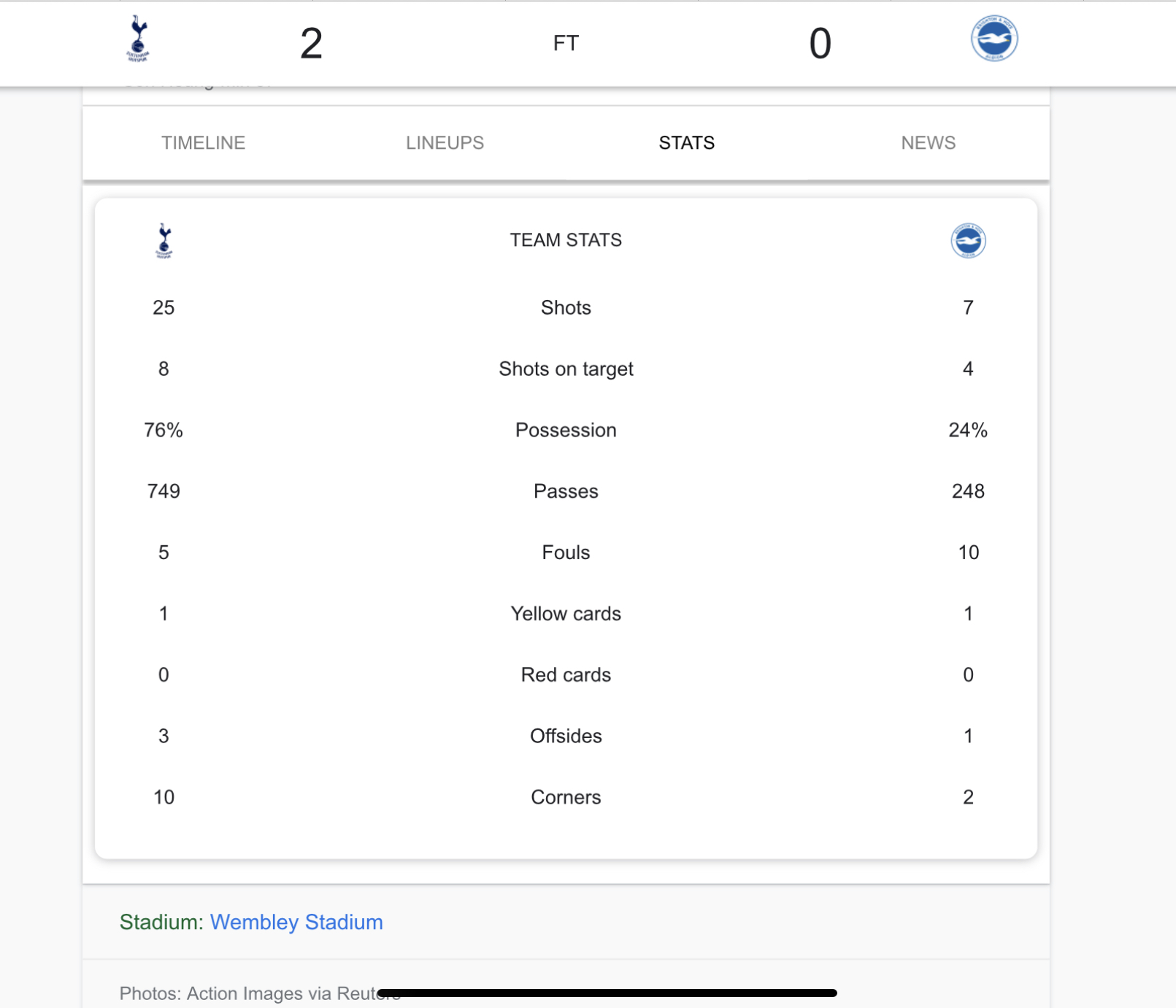This screenshot has height=1008, width=1176.
Task: Tap the home indicator bar at bottom
Action: pyautogui.click(x=607, y=993)
